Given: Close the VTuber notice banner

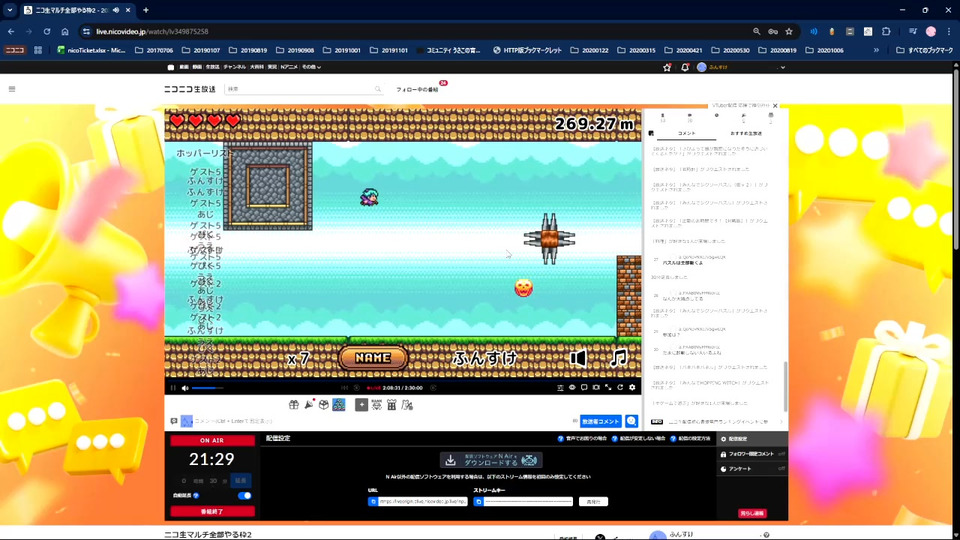Looking at the screenshot, I should pos(775,105).
